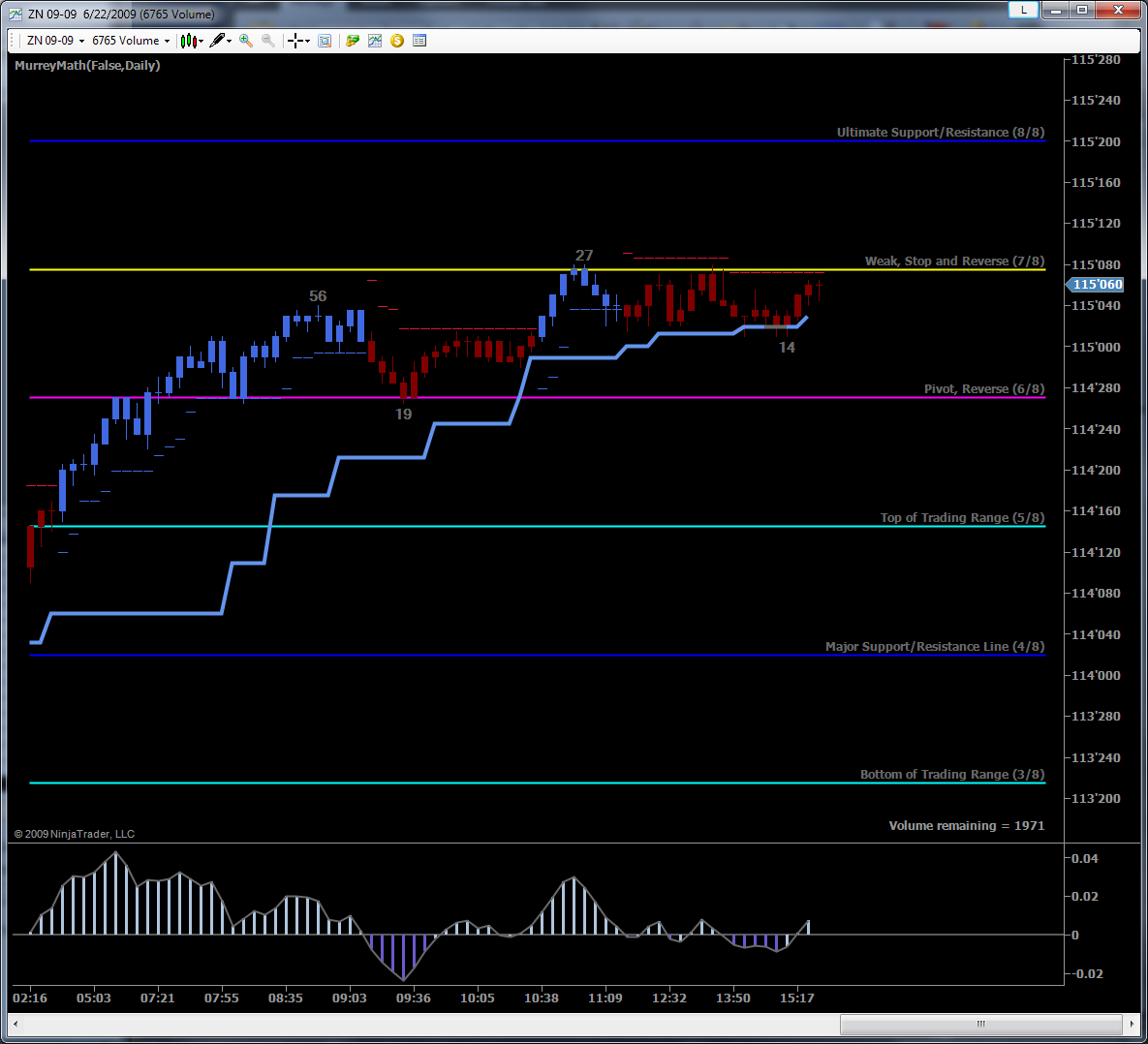This screenshot has width=1148, height=1044.
Task: Click the swing label 19
Action: (403, 415)
